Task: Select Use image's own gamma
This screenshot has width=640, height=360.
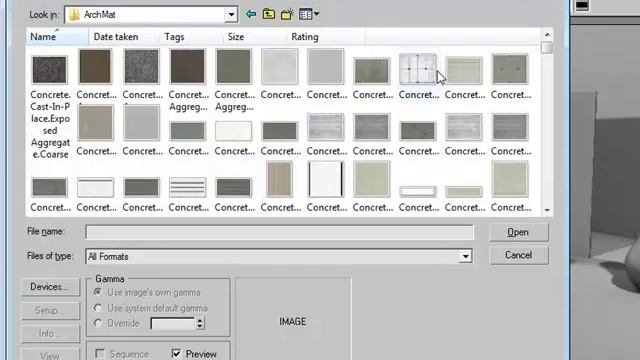Action: 98,292
